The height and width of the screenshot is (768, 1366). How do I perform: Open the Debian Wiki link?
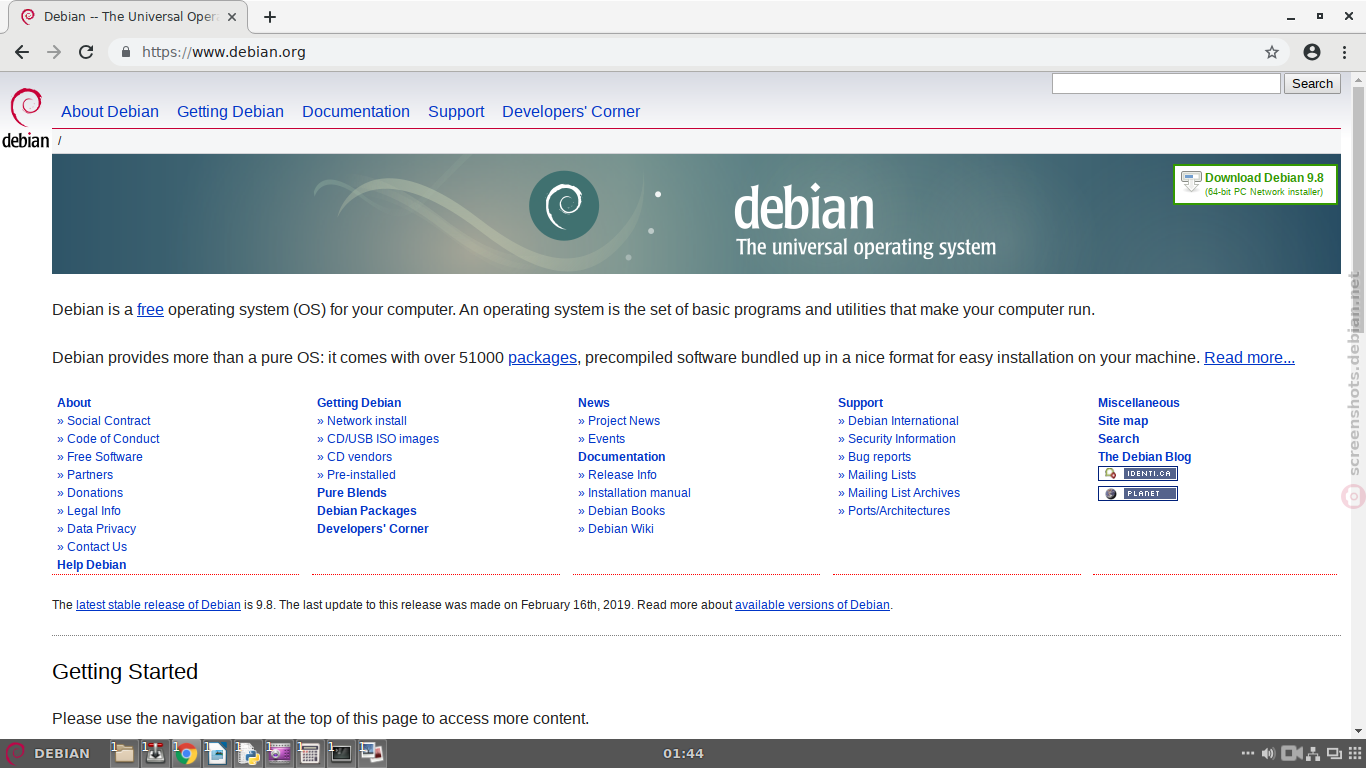(x=621, y=529)
